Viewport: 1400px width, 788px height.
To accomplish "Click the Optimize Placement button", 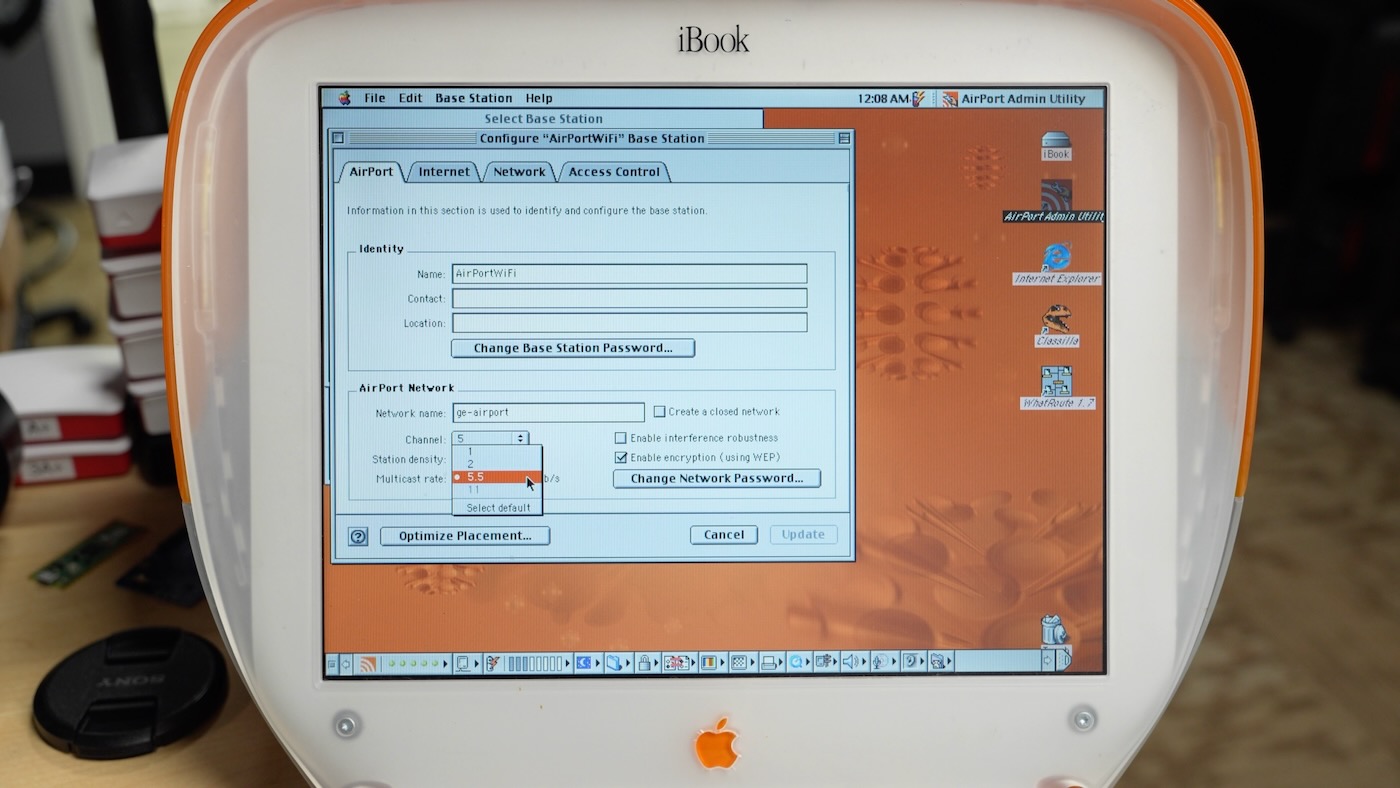I will 464,536.
